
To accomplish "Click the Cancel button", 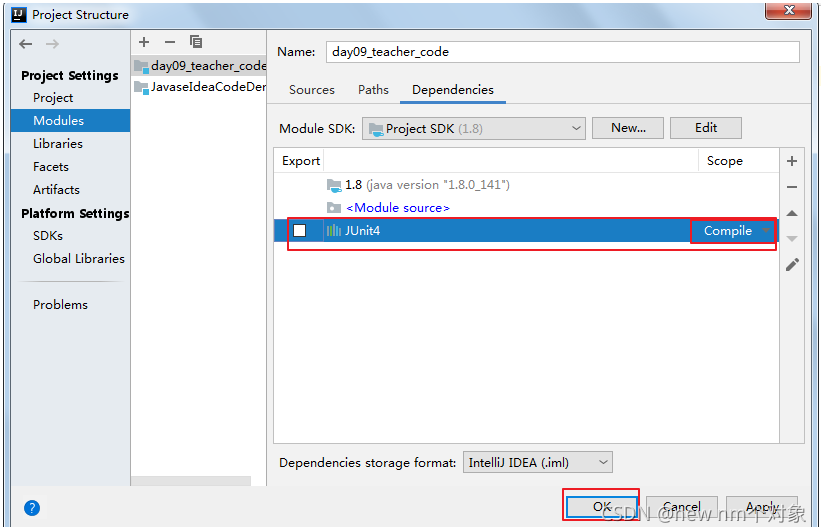I will 682,506.
